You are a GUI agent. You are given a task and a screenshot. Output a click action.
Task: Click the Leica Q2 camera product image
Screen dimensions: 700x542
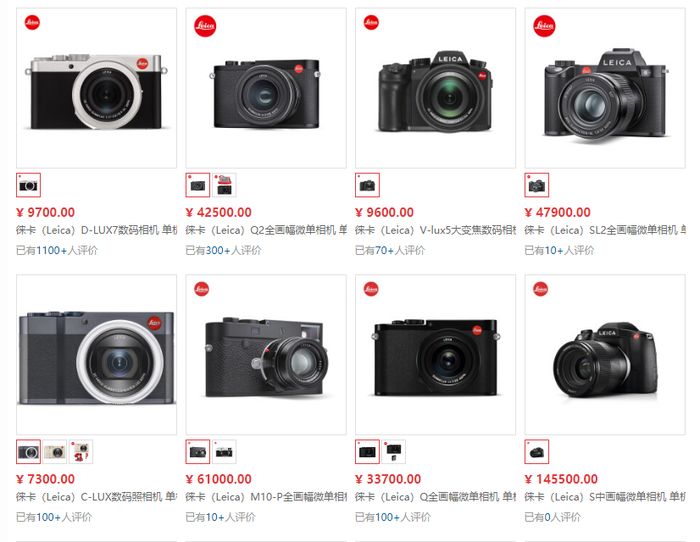point(266,88)
